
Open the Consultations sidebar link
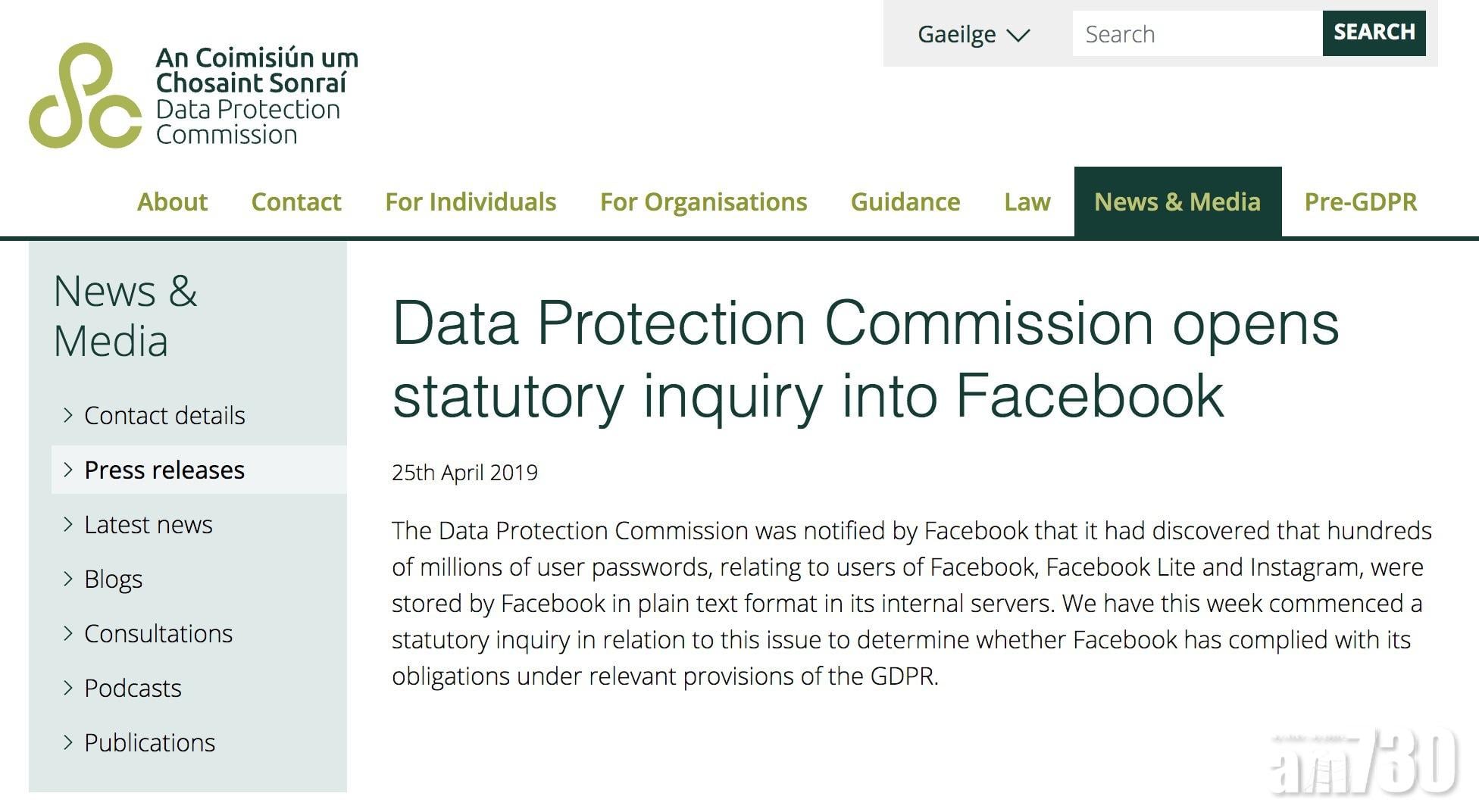coord(158,633)
